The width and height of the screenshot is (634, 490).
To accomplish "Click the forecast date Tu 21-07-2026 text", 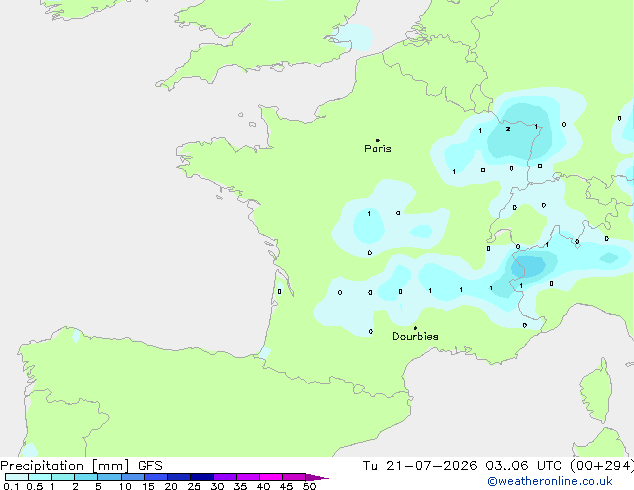I will click(x=420, y=466).
